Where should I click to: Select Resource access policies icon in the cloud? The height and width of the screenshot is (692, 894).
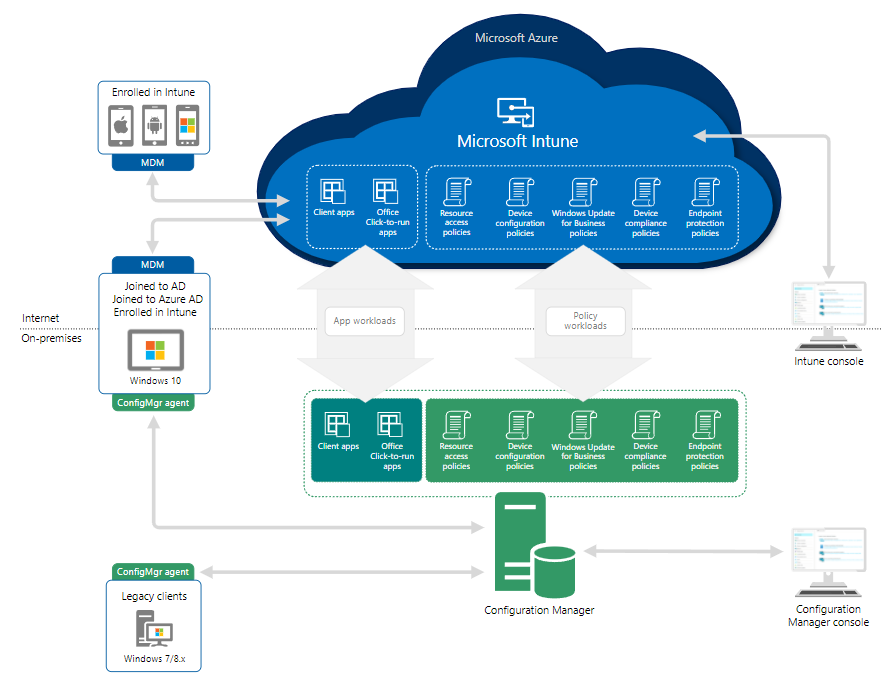[x=457, y=192]
